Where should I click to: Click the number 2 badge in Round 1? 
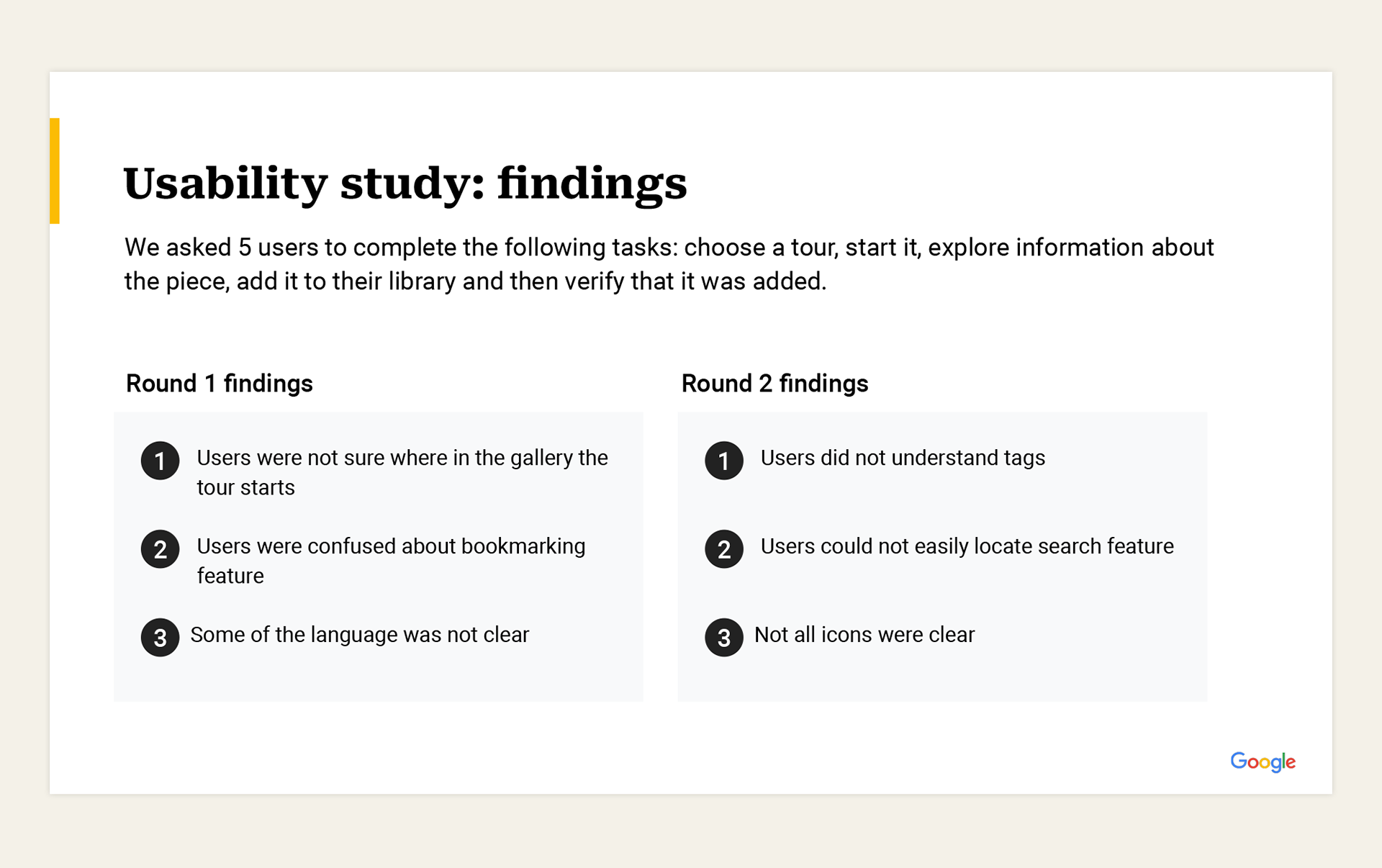pos(160,549)
